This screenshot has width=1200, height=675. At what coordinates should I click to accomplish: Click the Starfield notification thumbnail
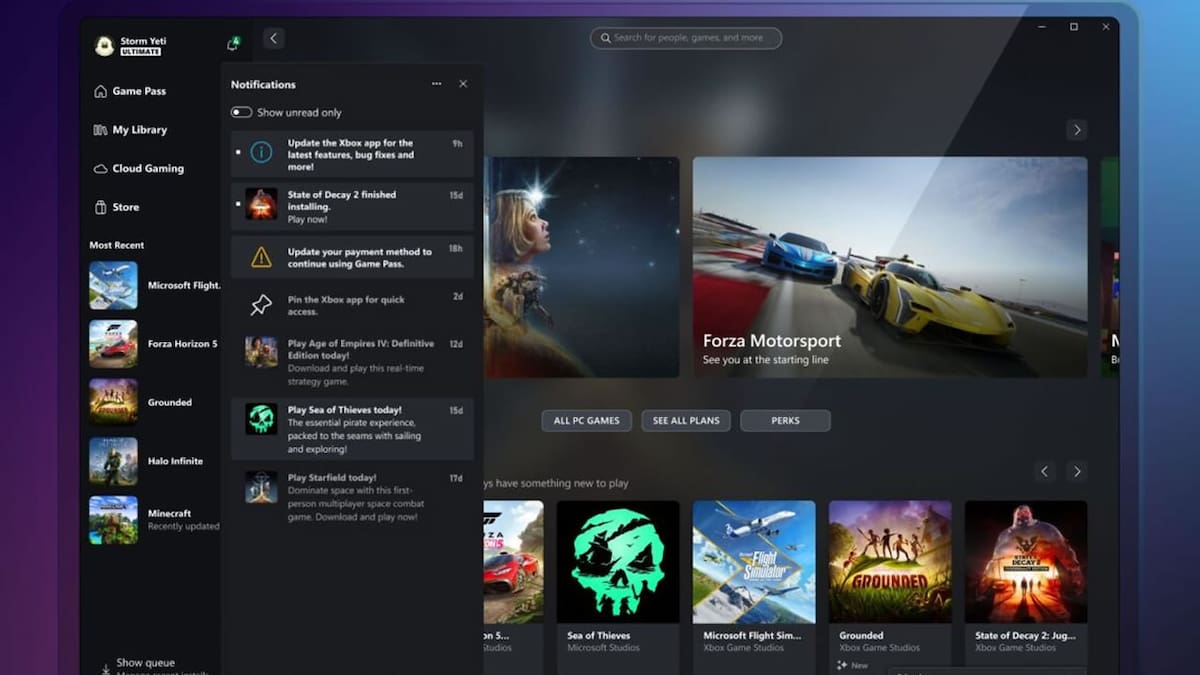point(261,487)
